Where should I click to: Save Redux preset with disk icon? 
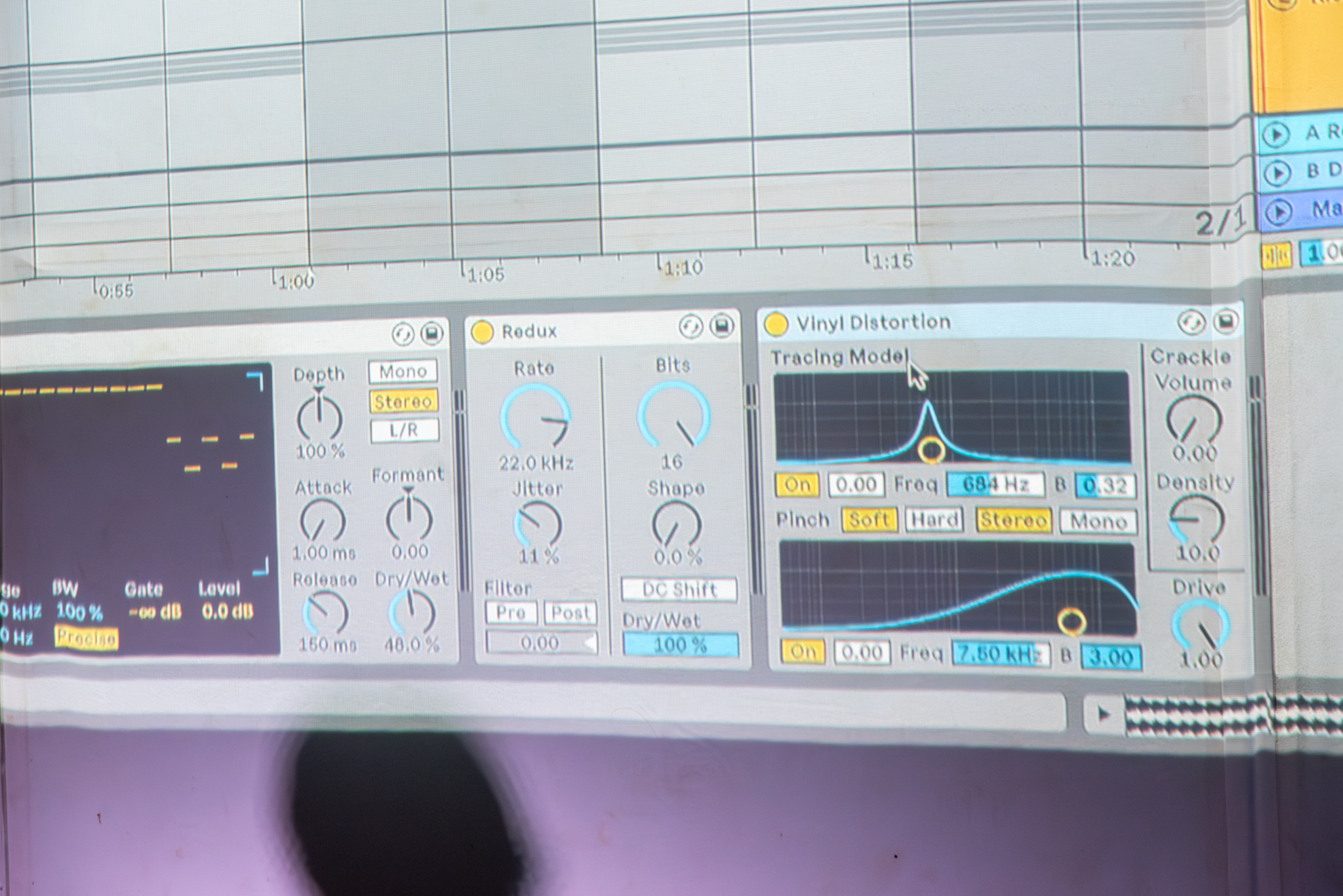[x=721, y=326]
